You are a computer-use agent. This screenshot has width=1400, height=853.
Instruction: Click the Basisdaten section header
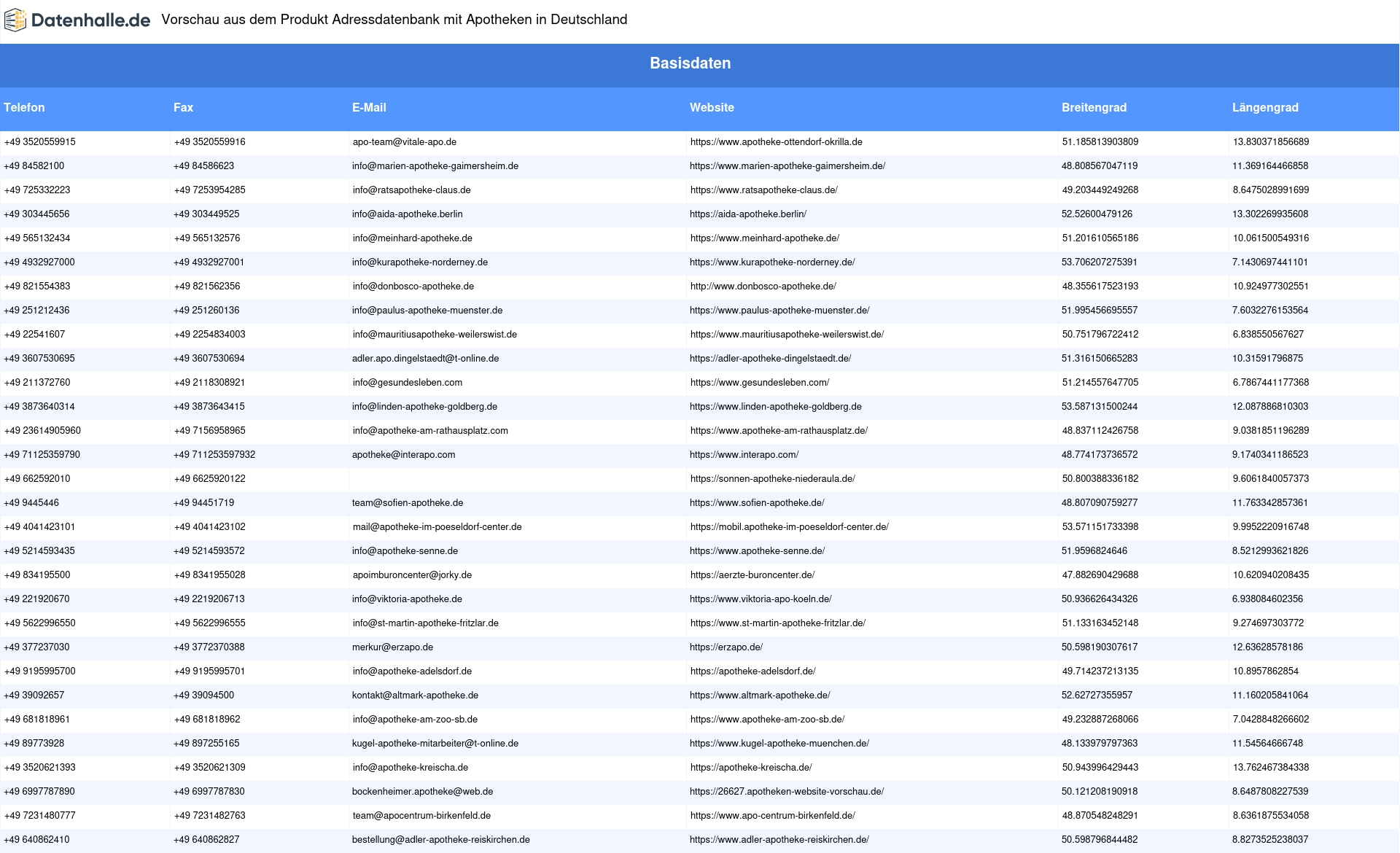691,63
